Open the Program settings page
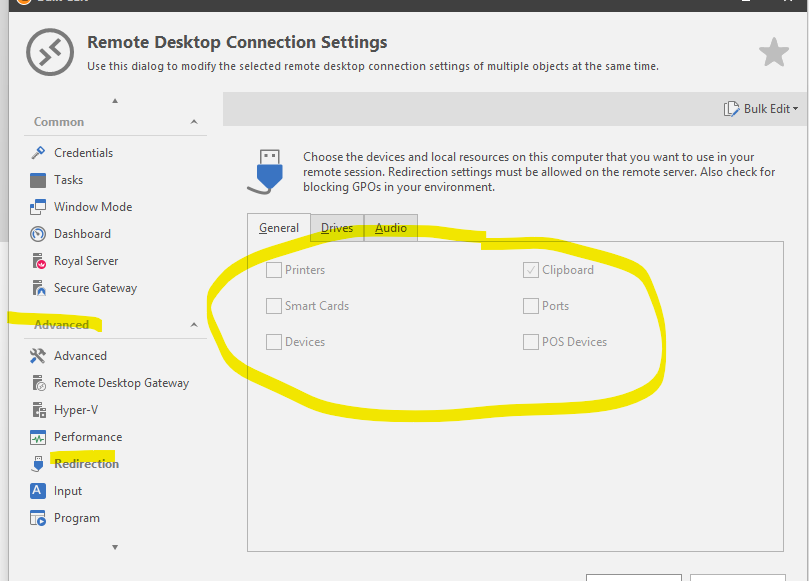The image size is (809, 581). click(77, 518)
